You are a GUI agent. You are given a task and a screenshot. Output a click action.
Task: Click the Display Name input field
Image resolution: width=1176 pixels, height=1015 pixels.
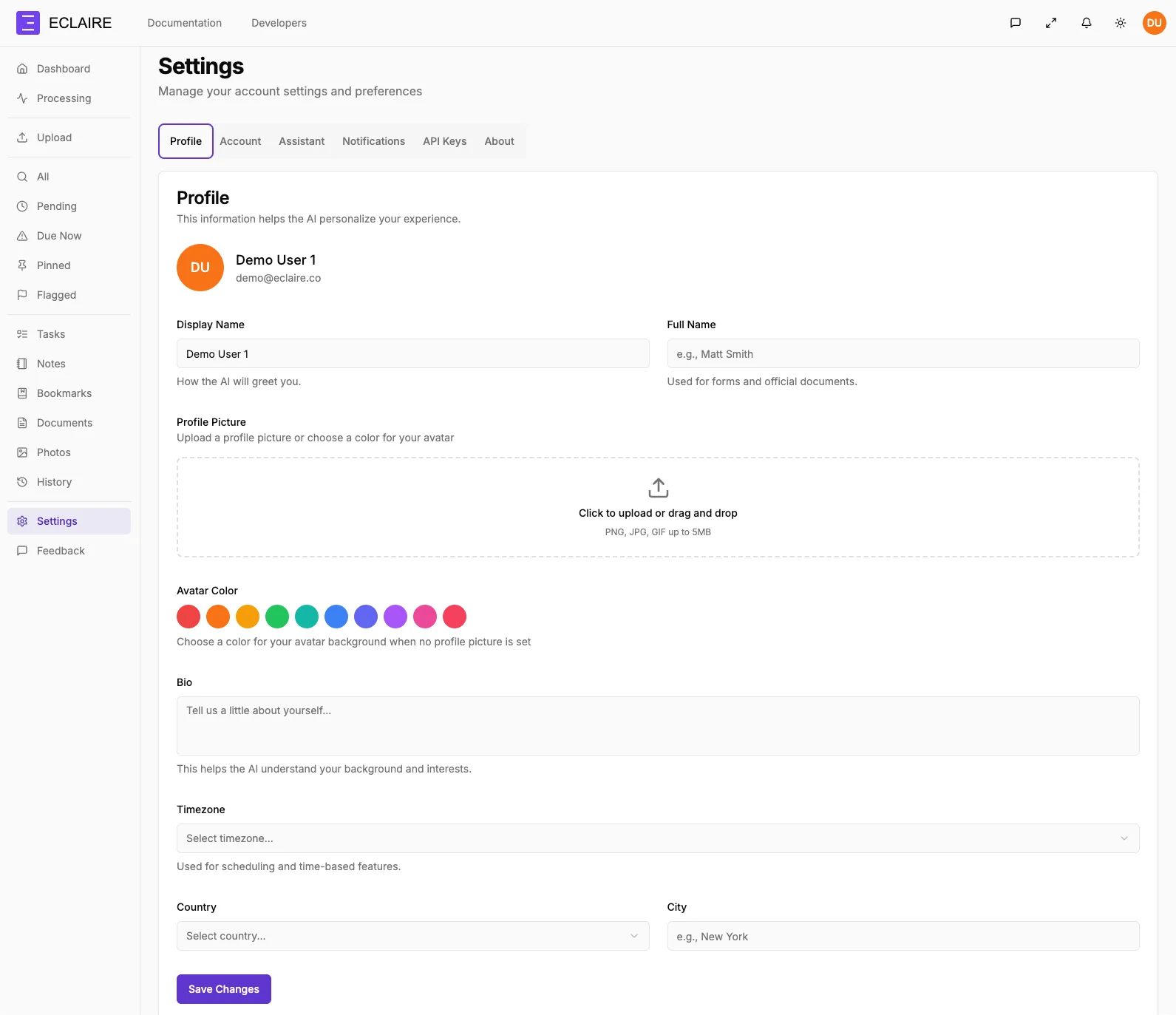[412, 353]
